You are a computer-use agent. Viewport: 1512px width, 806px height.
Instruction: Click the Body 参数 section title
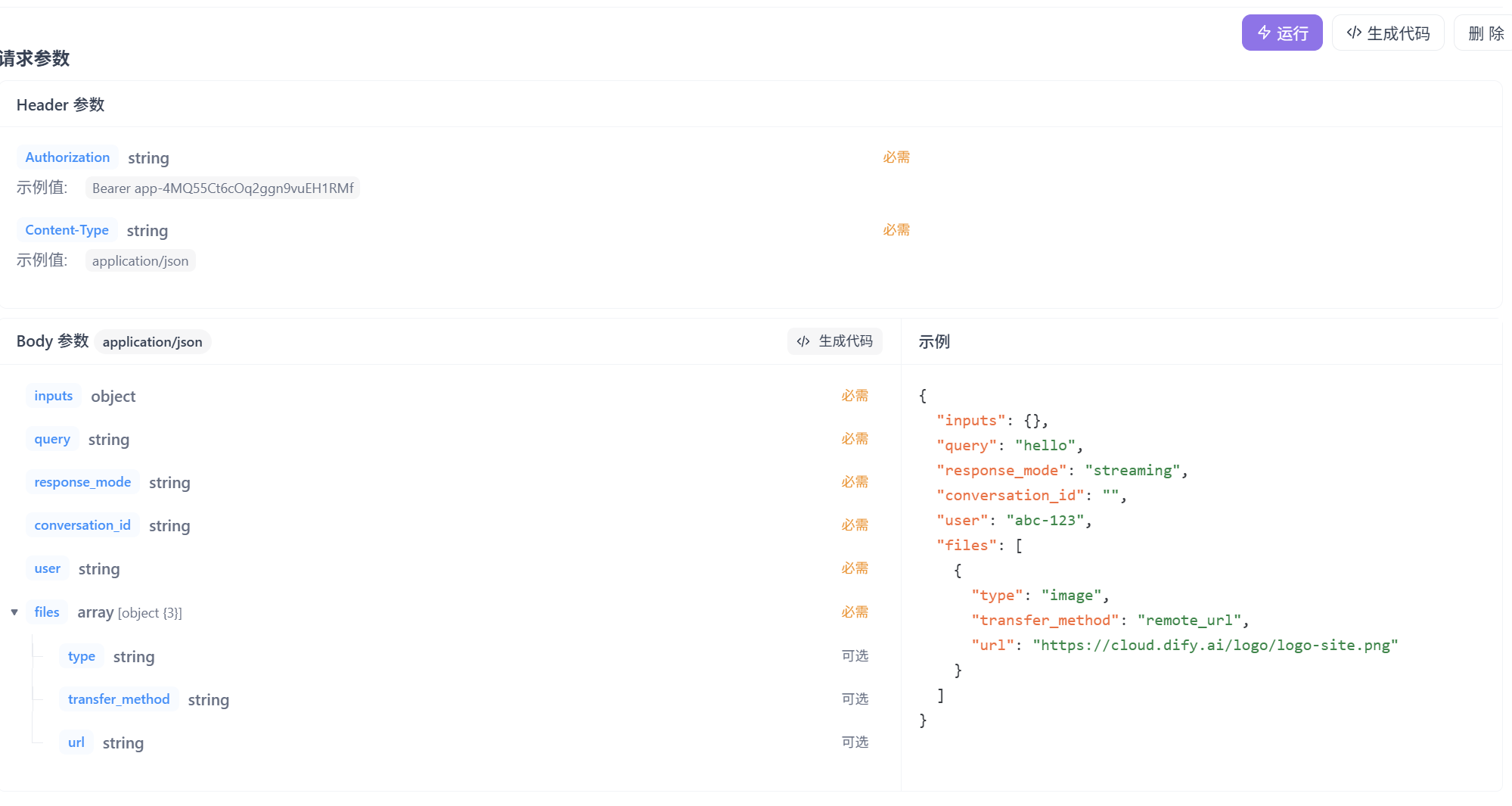53,341
